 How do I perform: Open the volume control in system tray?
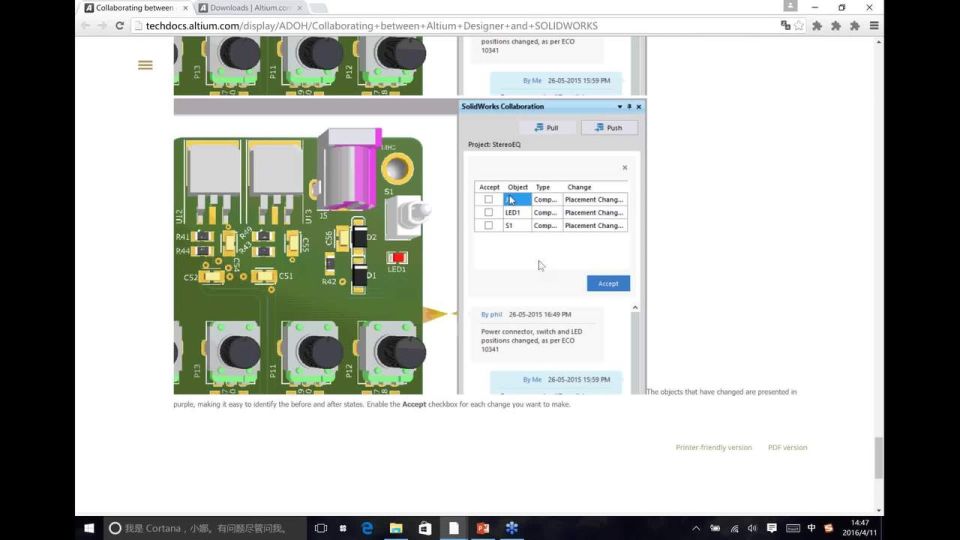[752, 528]
